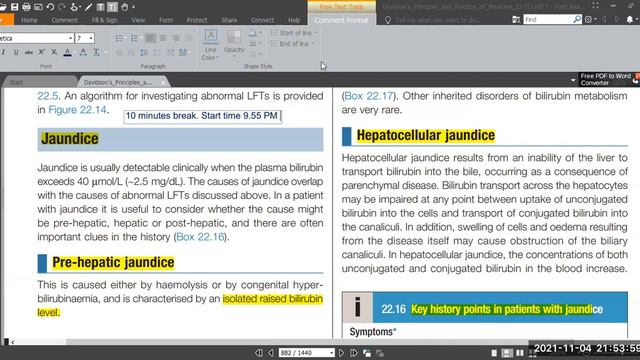Toggle italic text formatting
This screenshot has width=640, height=360.
click(3, 52)
